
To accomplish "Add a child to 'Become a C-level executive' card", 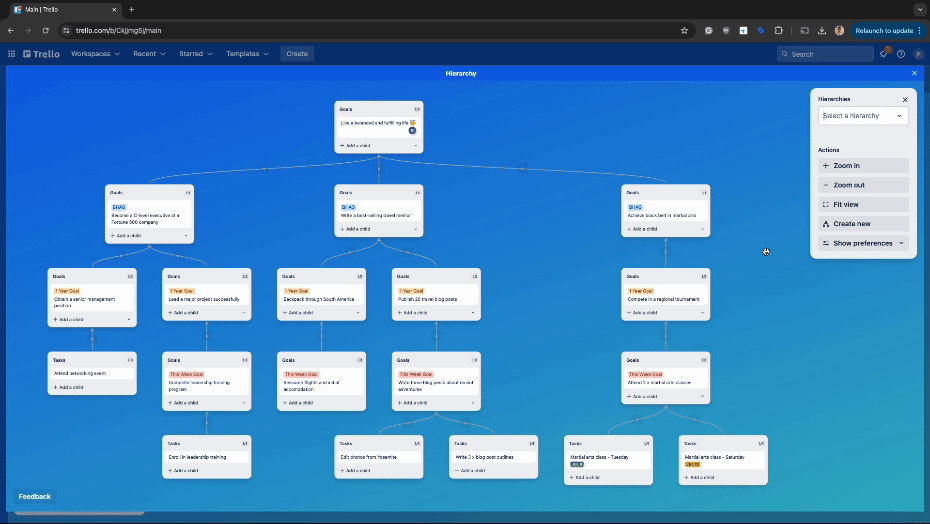I will [x=126, y=236].
